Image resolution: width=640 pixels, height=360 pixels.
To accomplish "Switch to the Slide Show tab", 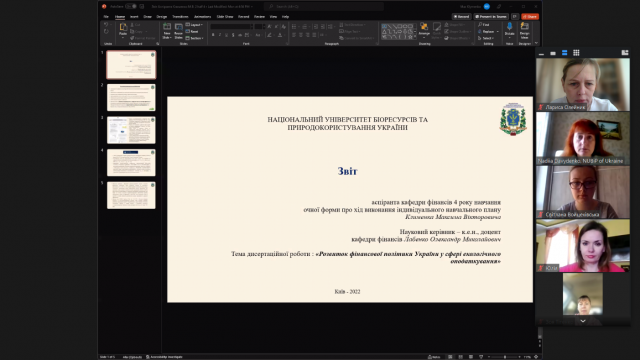I will click(224, 17).
